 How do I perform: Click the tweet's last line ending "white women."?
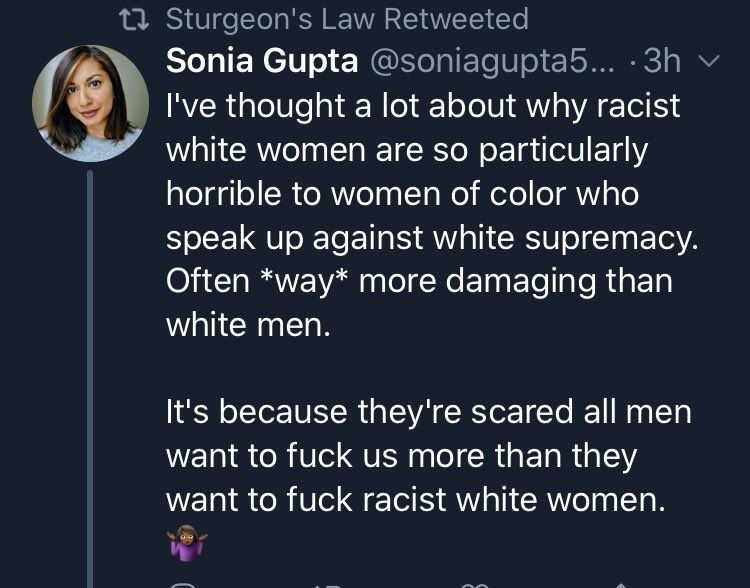pyautogui.click(x=415, y=499)
